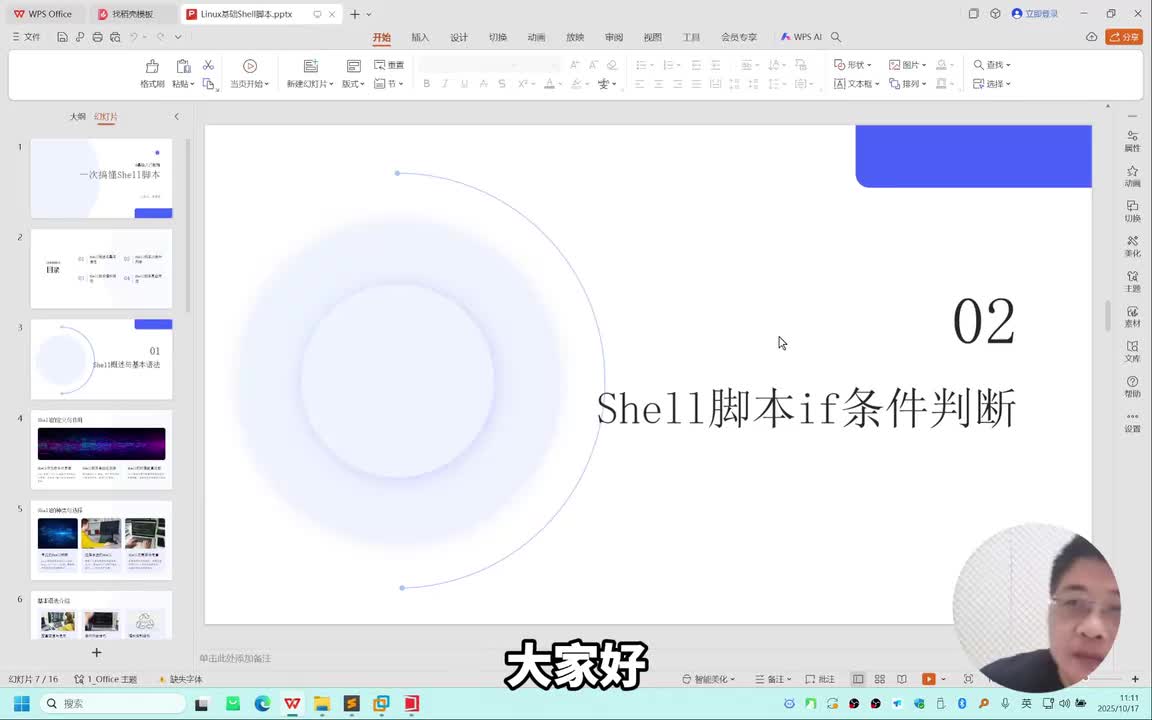This screenshot has height=720, width=1152.
Task: Open the Shapes (形状) dropdown
Action: tap(853, 65)
